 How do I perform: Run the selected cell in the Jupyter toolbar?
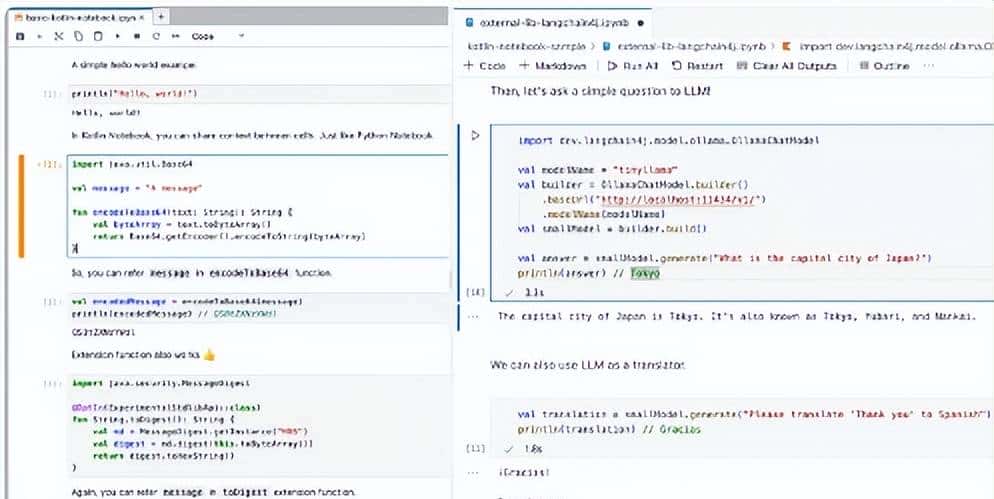click(x=117, y=37)
